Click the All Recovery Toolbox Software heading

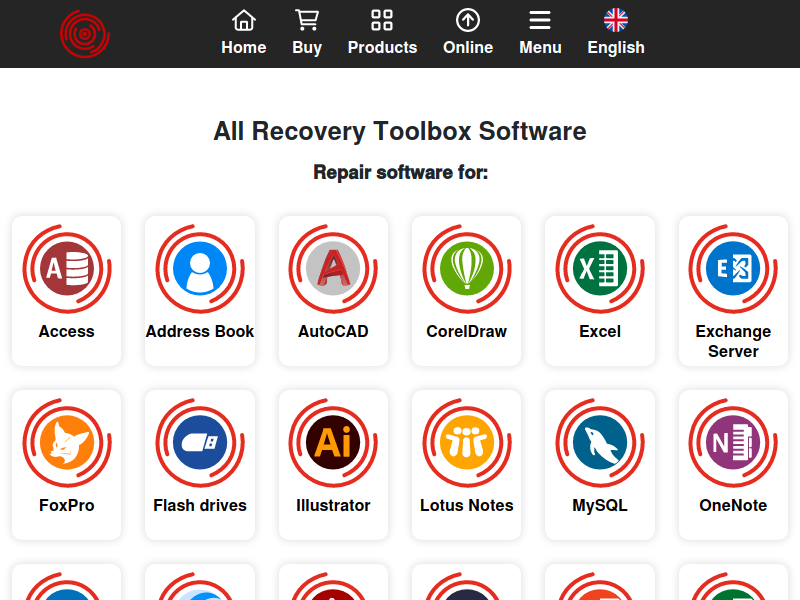point(400,131)
